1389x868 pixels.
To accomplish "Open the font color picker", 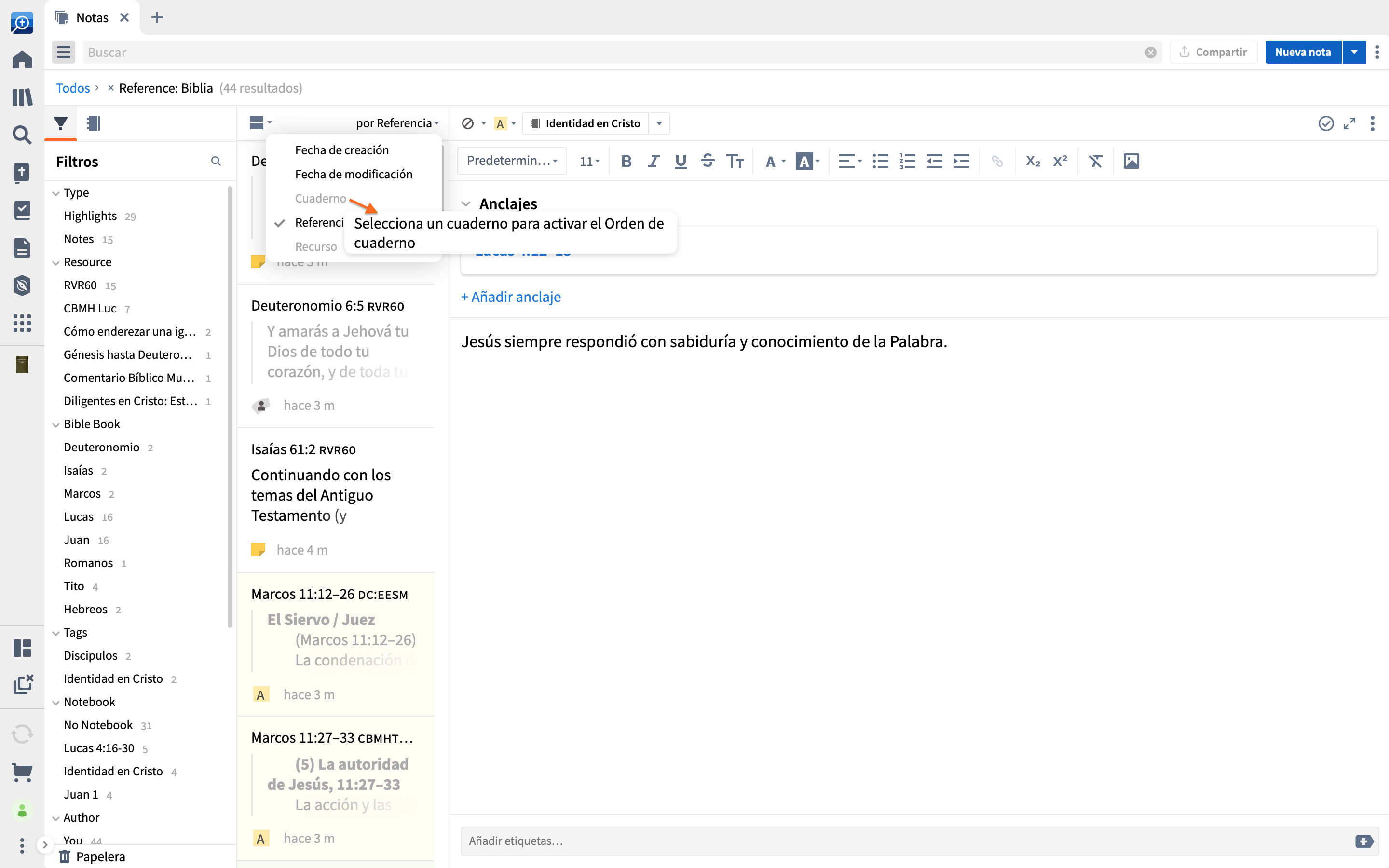I will coord(775,162).
